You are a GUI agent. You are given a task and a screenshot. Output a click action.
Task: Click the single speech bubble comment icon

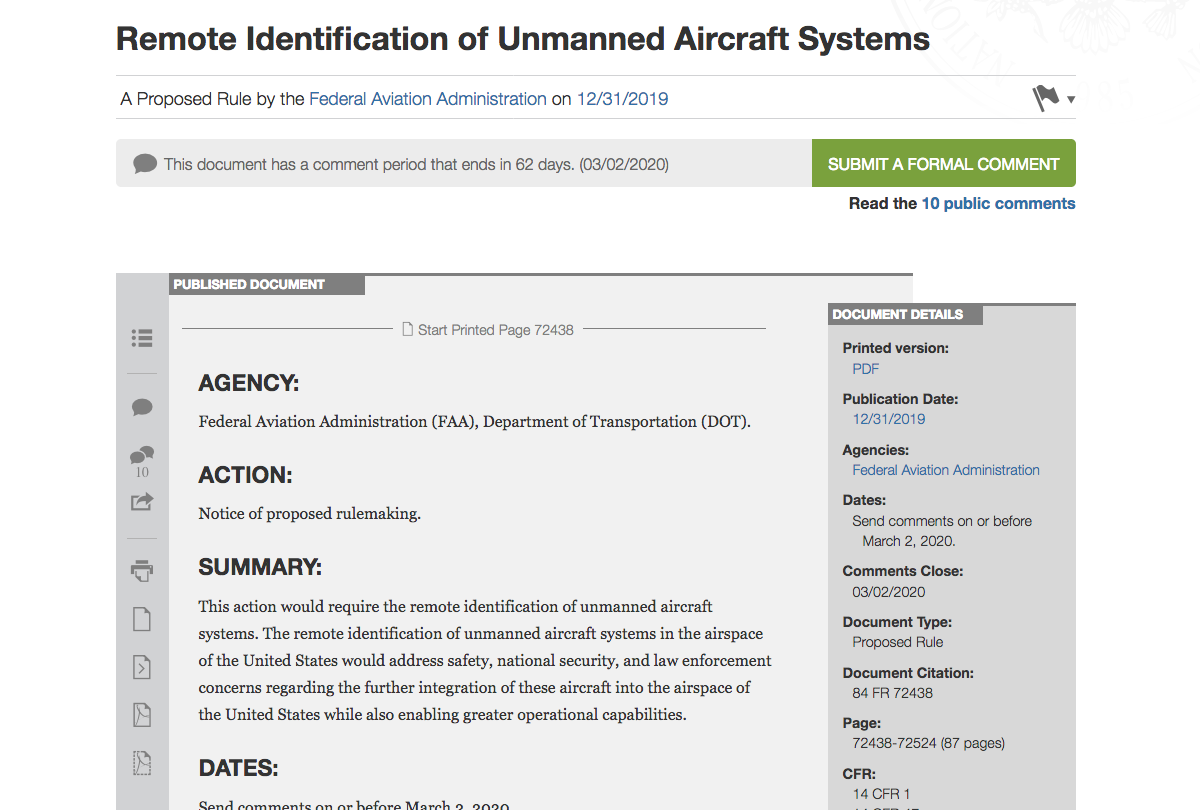click(x=142, y=407)
